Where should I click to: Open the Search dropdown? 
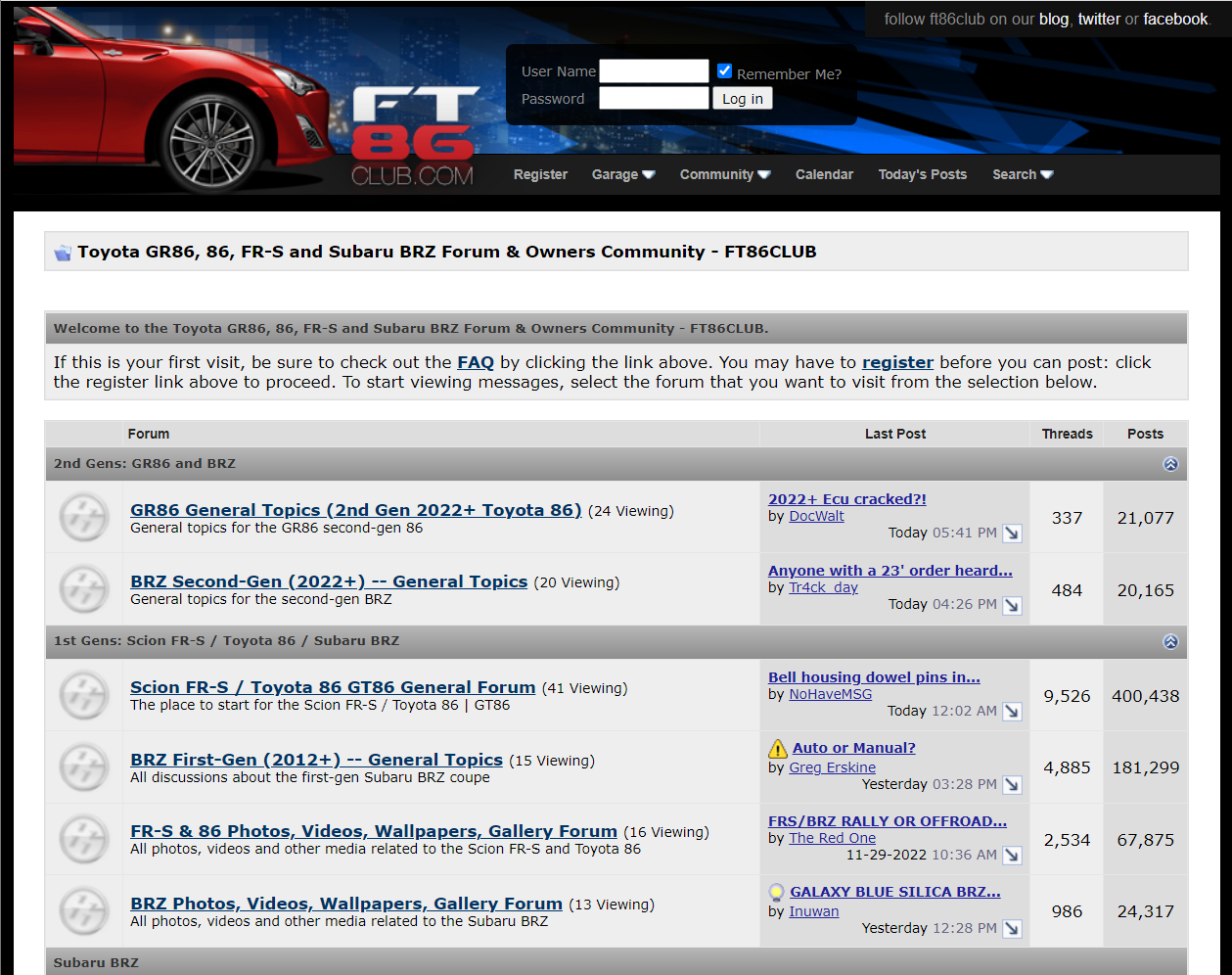1022,174
